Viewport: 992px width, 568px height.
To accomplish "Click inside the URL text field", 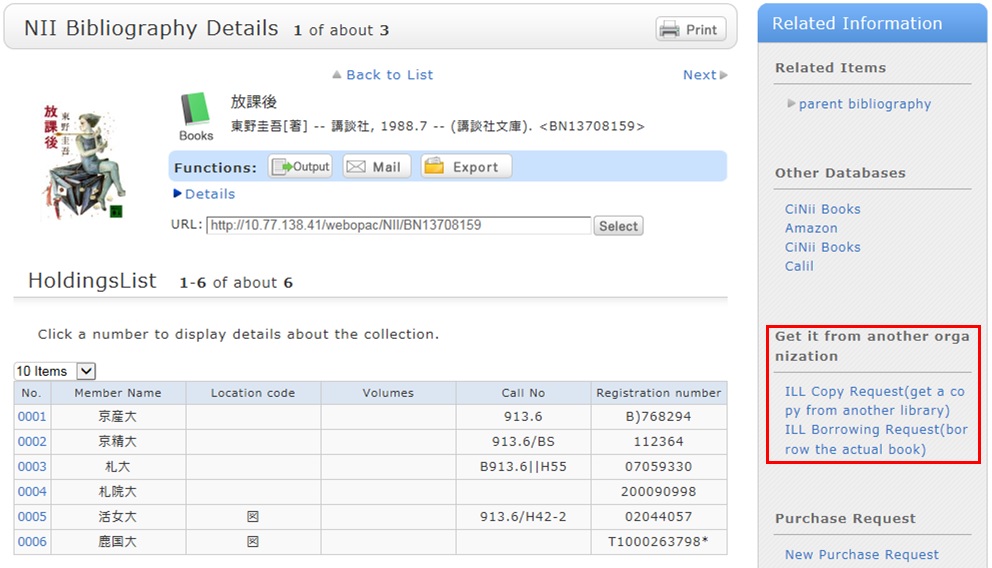I will (x=398, y=225).
